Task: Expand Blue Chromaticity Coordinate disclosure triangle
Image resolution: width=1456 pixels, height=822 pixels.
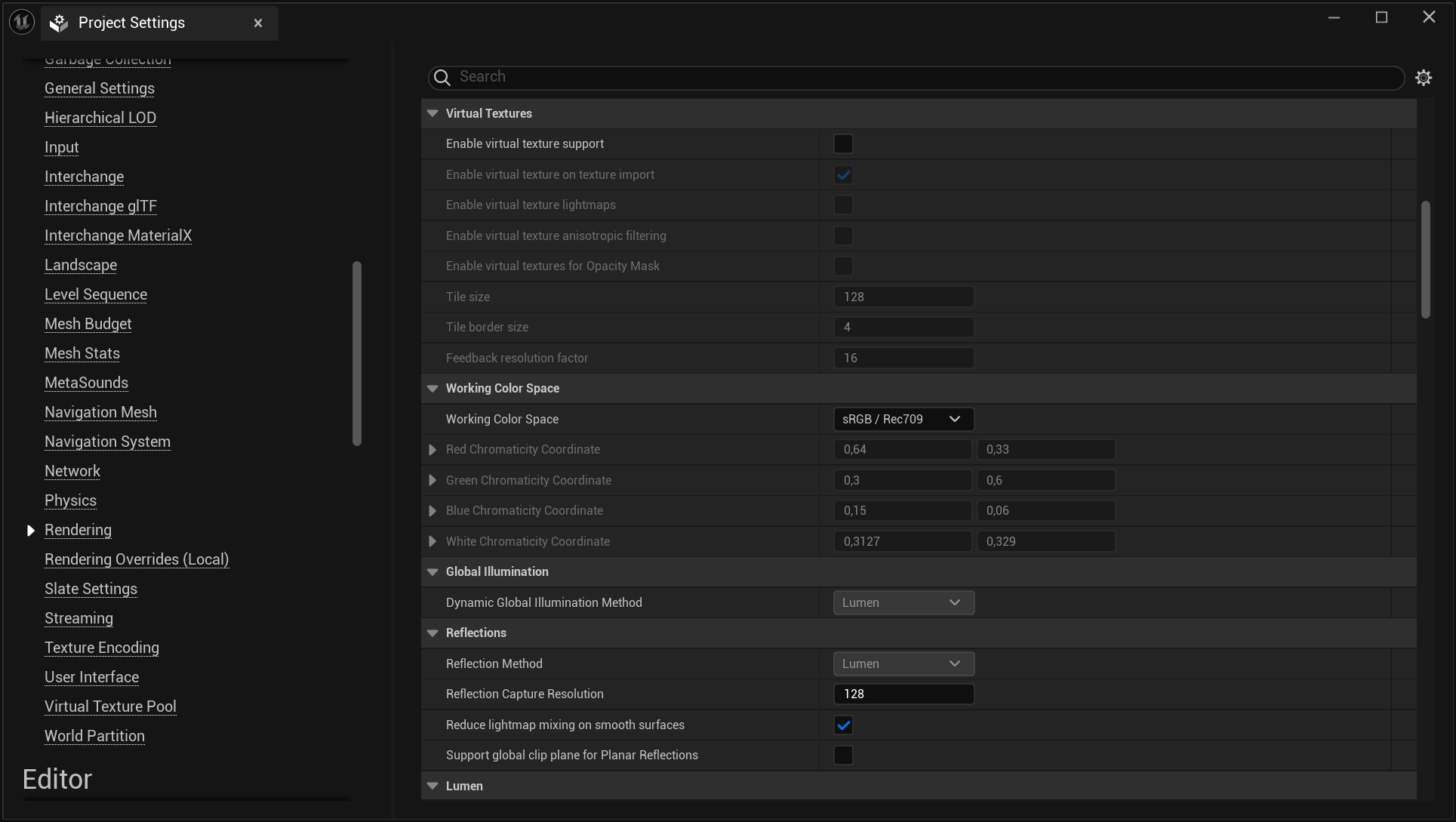Action: [x=432, y=510]
